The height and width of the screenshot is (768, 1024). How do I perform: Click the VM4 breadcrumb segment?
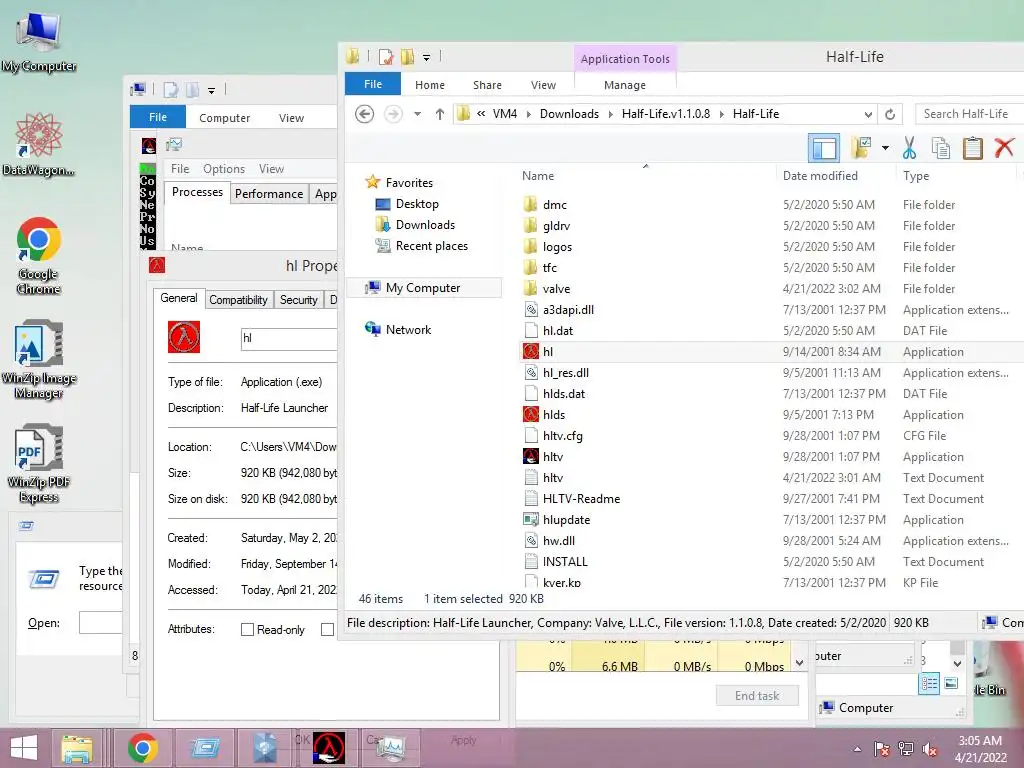[505, 114]
